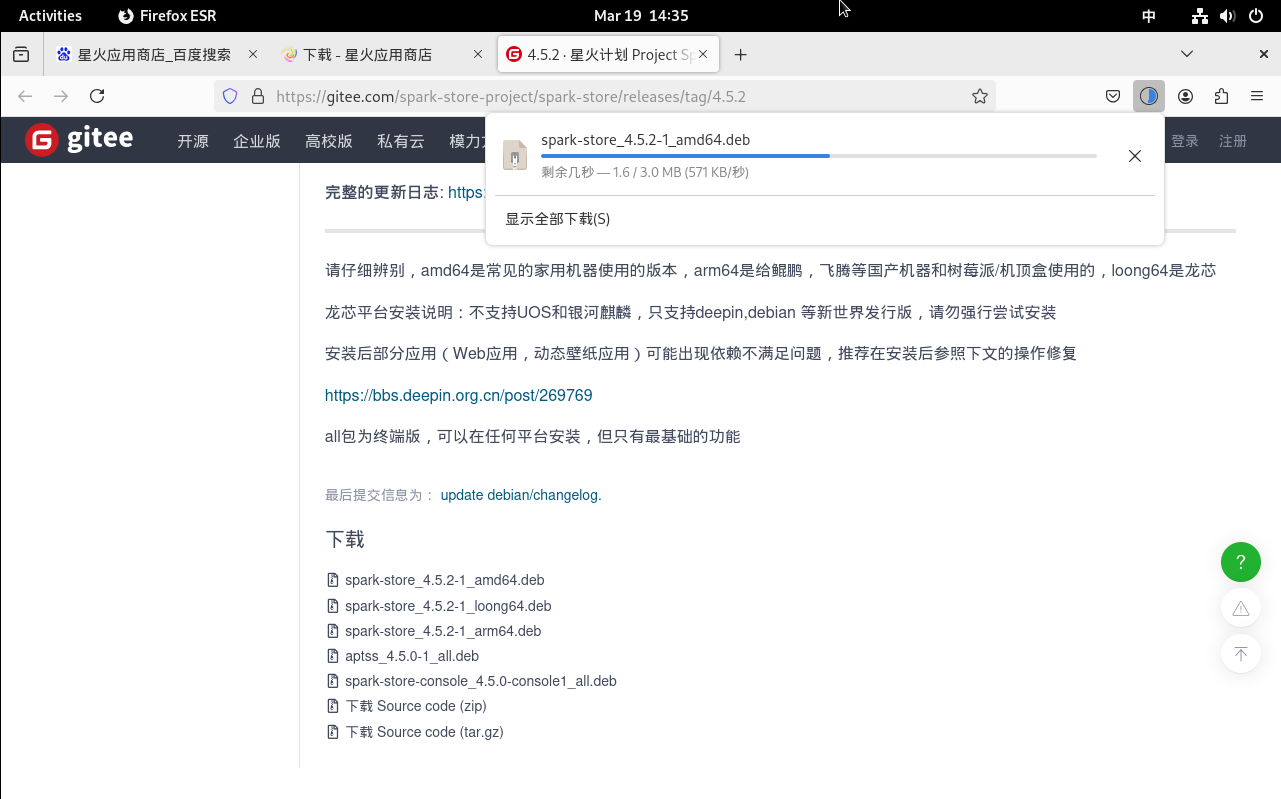Image resolution: width=1281 pixels, height=799 pixels.
Task: Open the bbs.deepin.org post link
Action: [x=458, y=395]
